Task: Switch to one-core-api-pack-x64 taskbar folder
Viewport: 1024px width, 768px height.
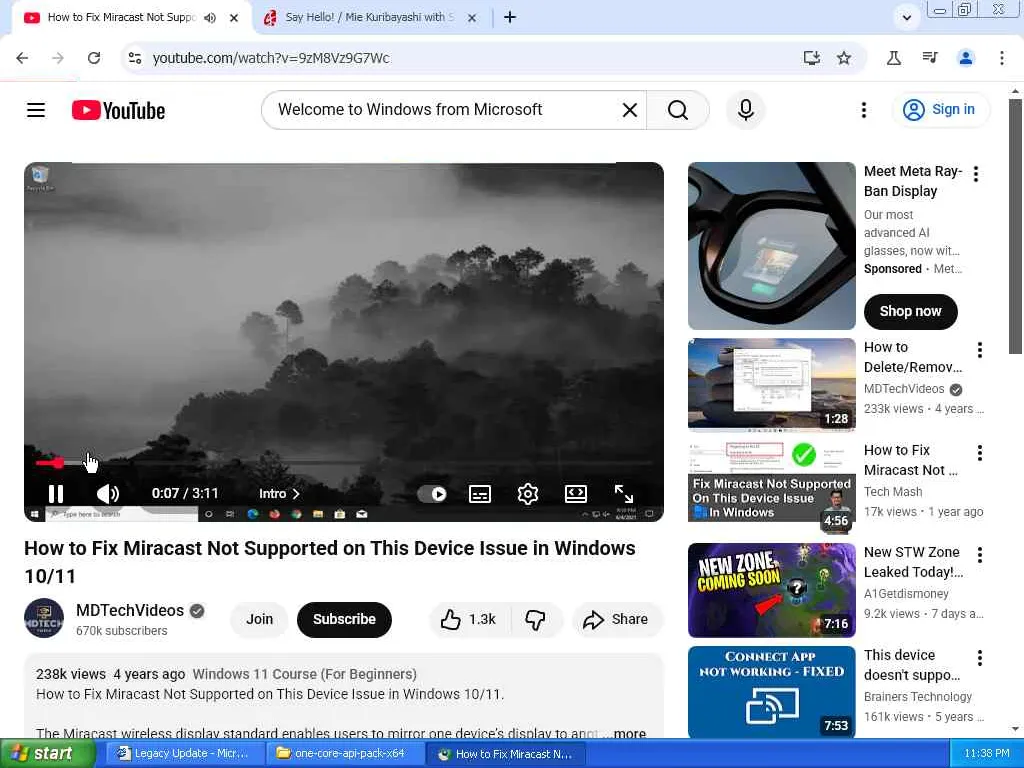Action: (x=346, y=754)
